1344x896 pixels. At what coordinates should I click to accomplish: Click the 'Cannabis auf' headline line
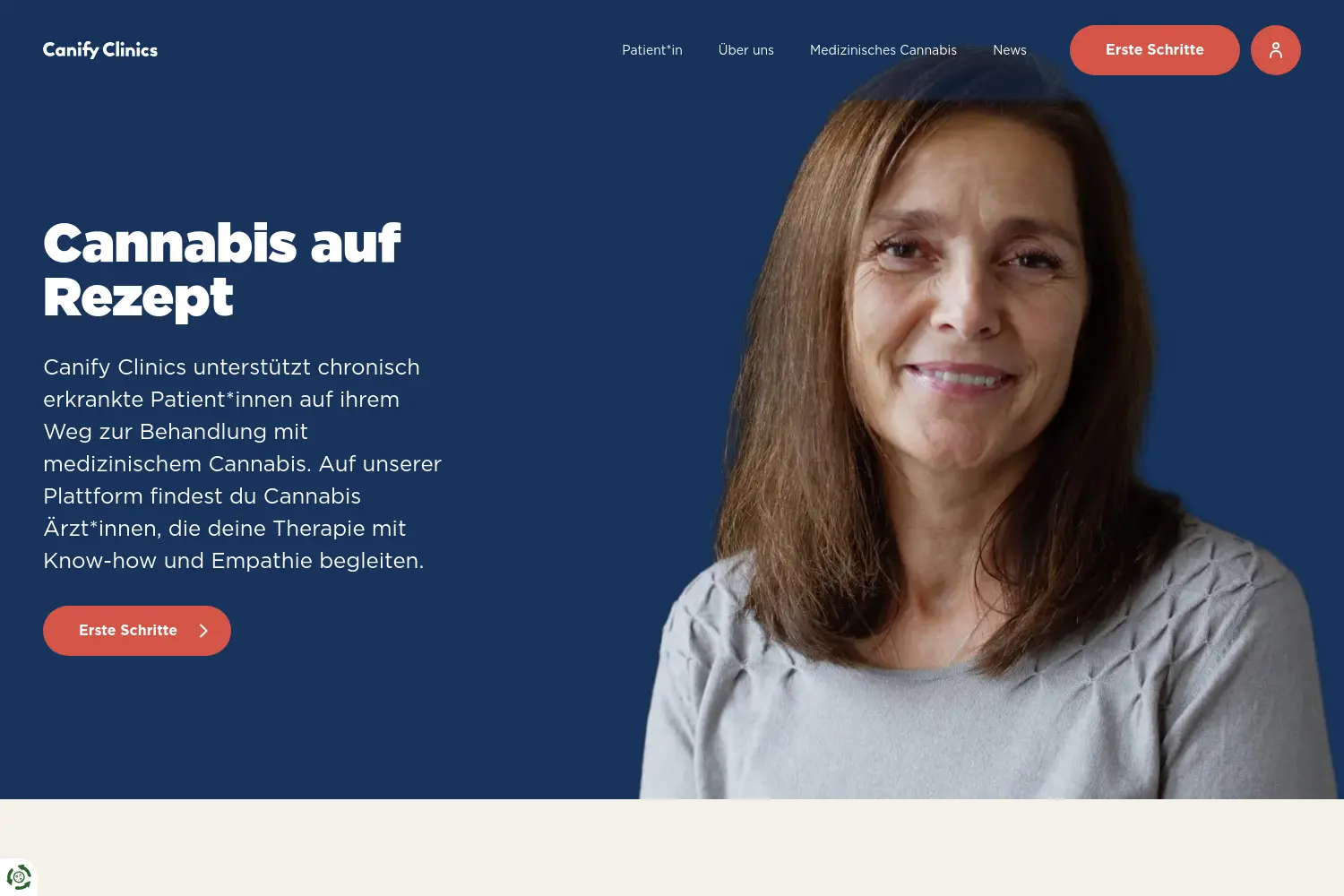pos(222,243)
